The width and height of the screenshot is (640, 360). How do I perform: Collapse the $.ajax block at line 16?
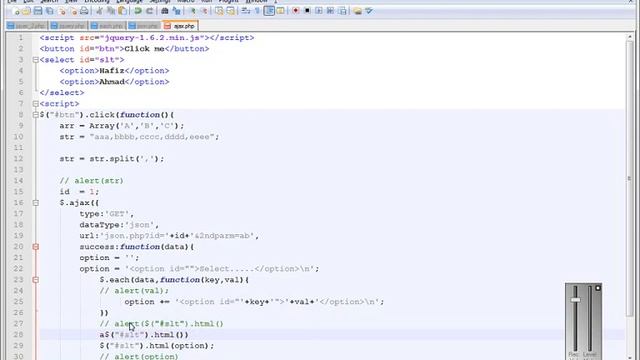click(x=36, y=203)
